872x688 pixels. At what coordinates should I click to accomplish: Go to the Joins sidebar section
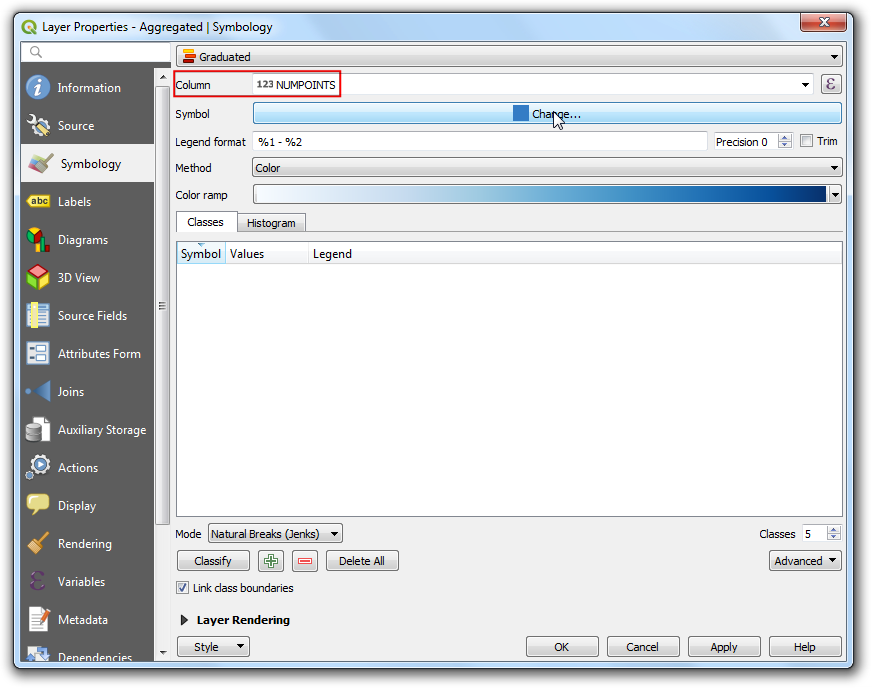[70, 392]
